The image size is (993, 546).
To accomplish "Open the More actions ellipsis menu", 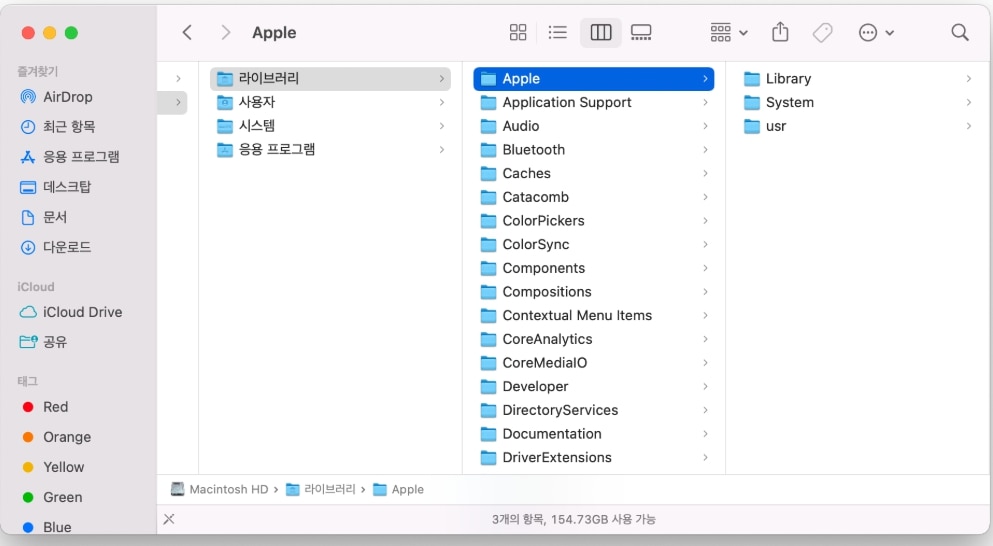I will [876, 32].
